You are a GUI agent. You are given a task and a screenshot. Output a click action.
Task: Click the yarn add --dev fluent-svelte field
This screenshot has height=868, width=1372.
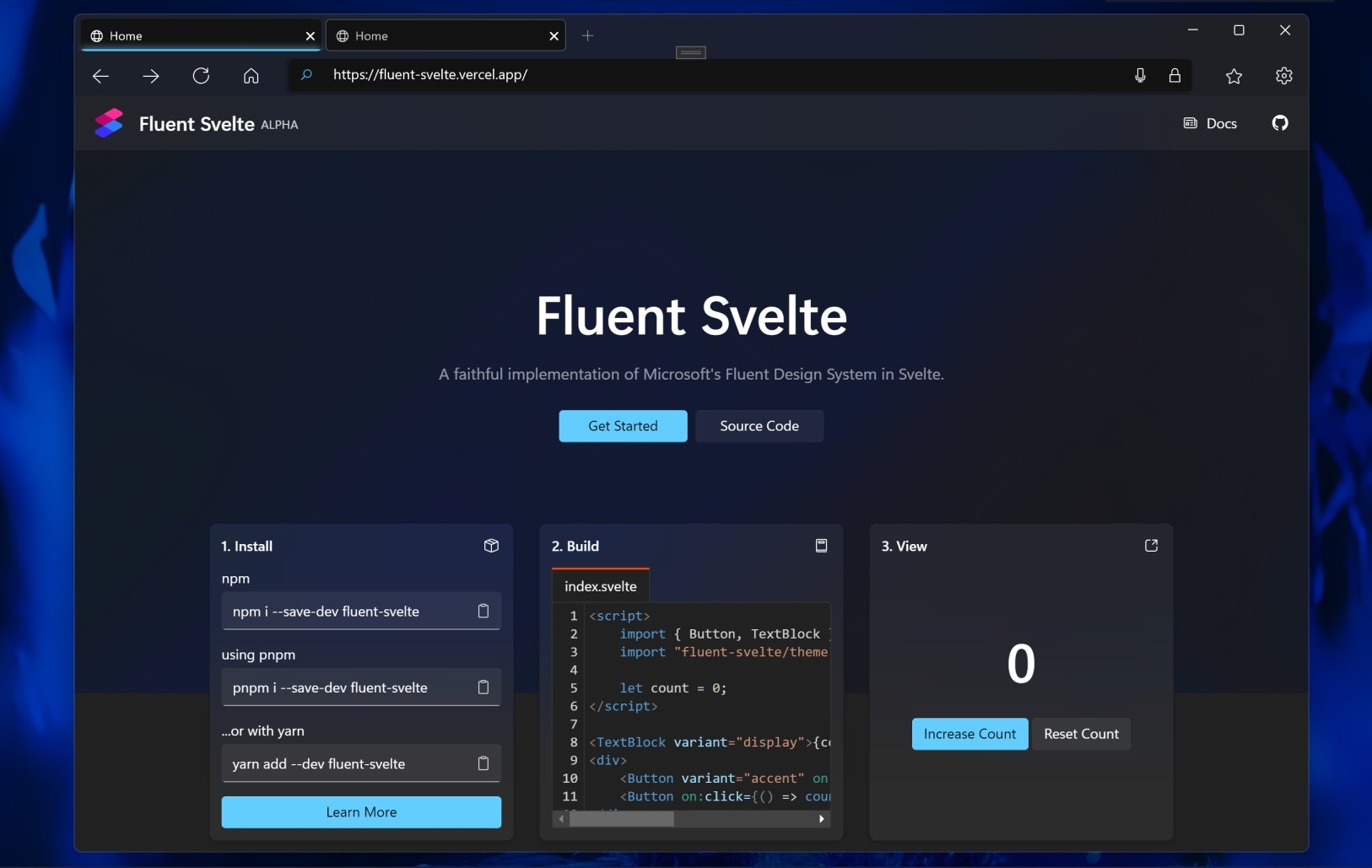pyautogui.click(x=361, y=763)
